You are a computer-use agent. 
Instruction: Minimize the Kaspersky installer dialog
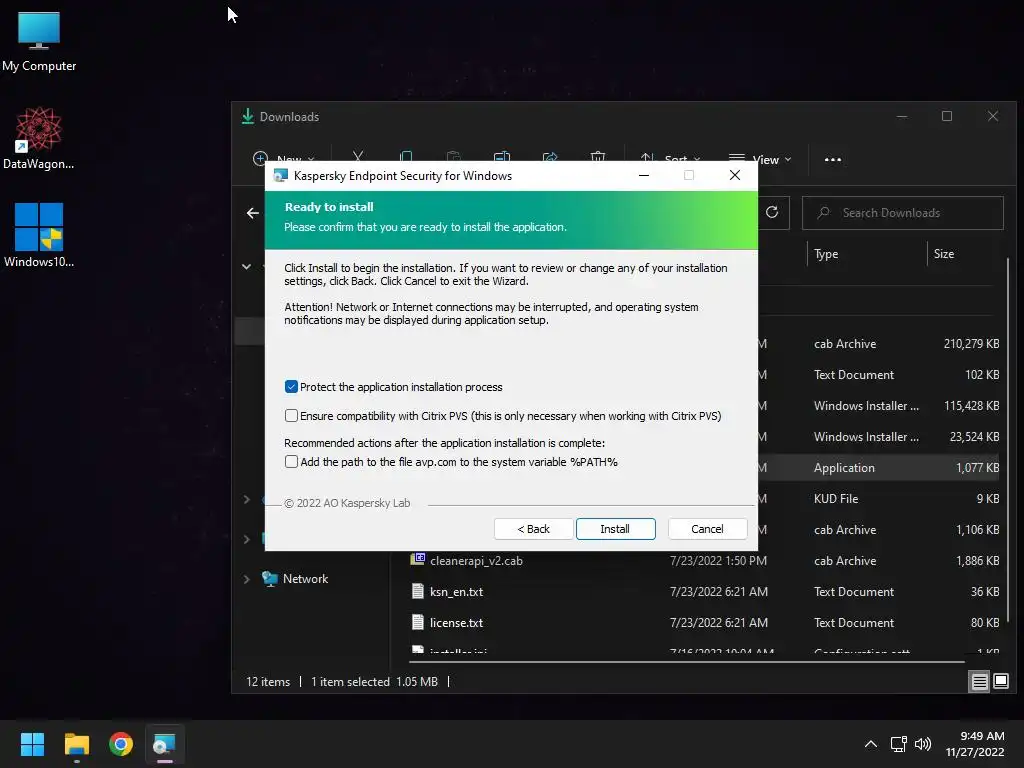point(643,175)
